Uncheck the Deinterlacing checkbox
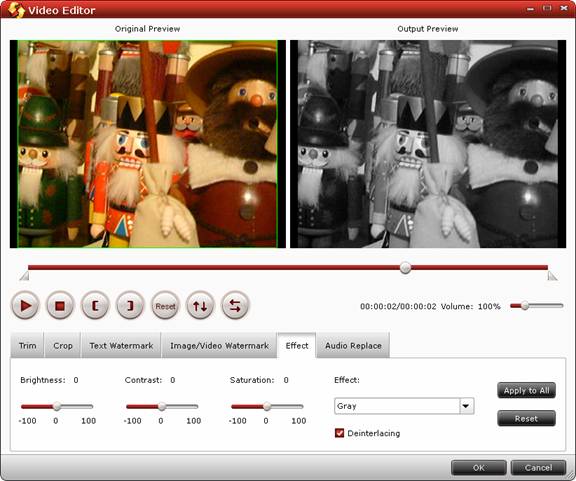Viewport: 576px width, 481px height. pos(339,433)
